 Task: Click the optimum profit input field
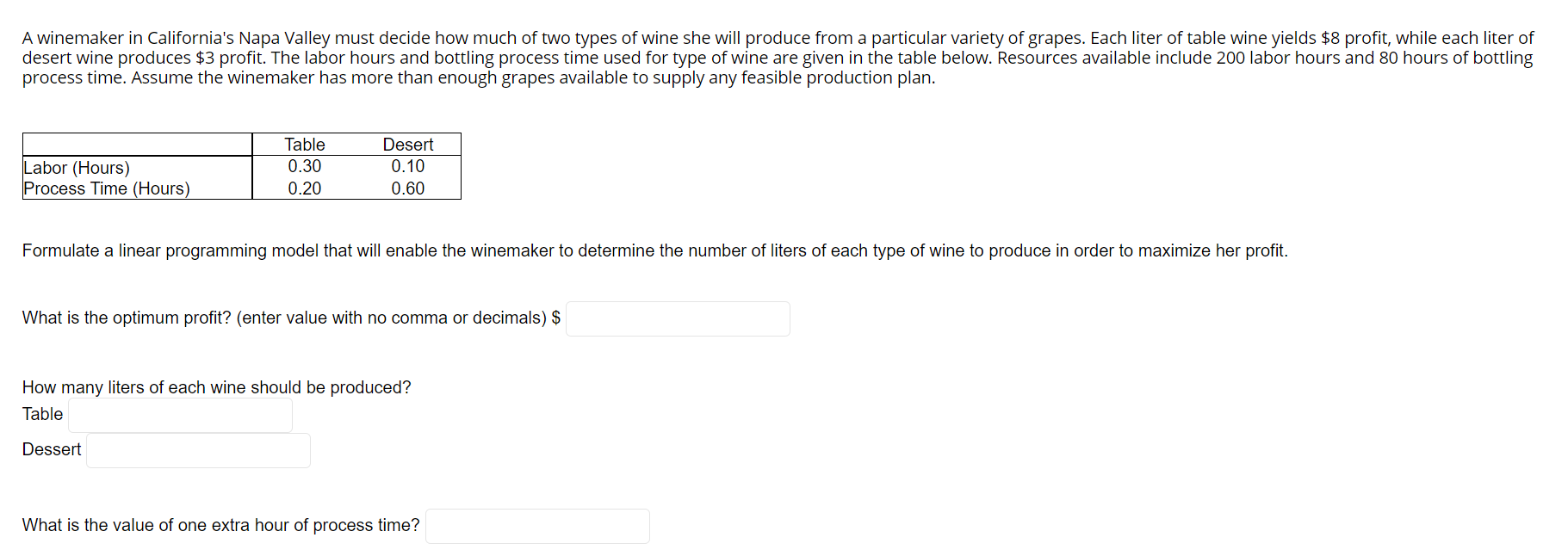678,318
